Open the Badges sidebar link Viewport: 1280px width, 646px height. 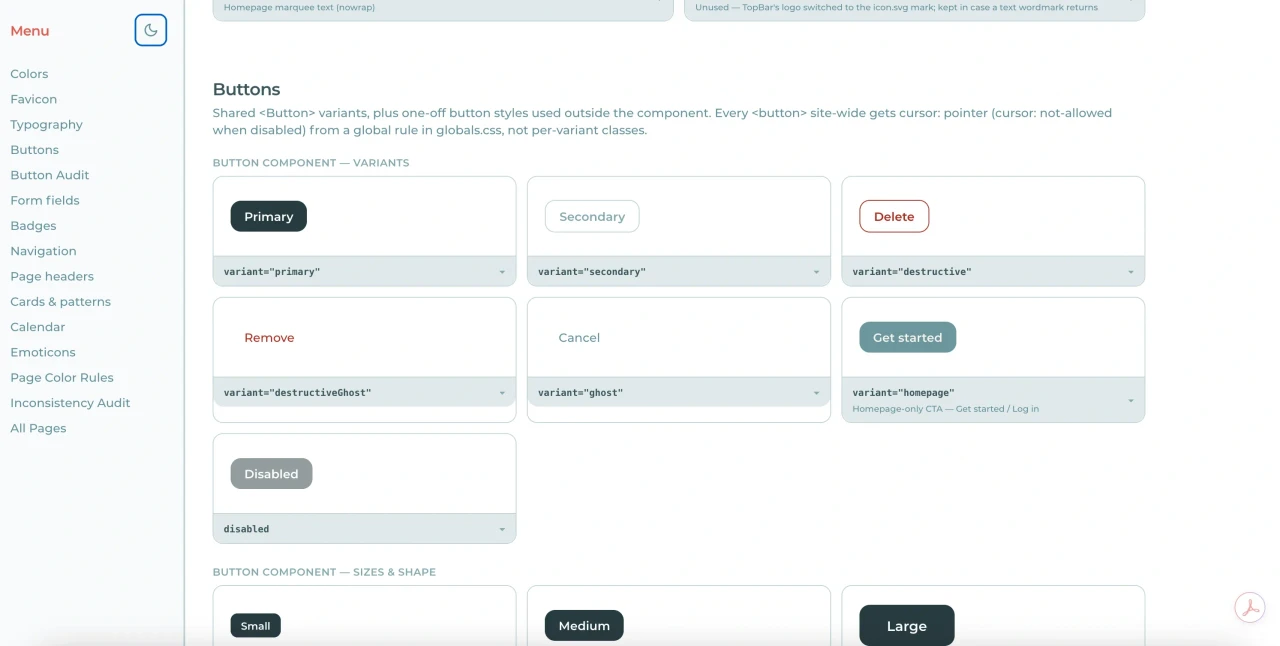point(33,226)
